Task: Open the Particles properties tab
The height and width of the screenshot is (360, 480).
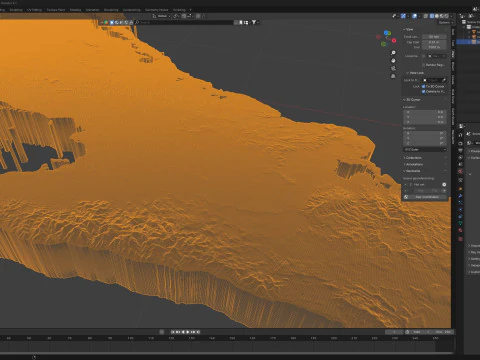Action: [460, 203]
